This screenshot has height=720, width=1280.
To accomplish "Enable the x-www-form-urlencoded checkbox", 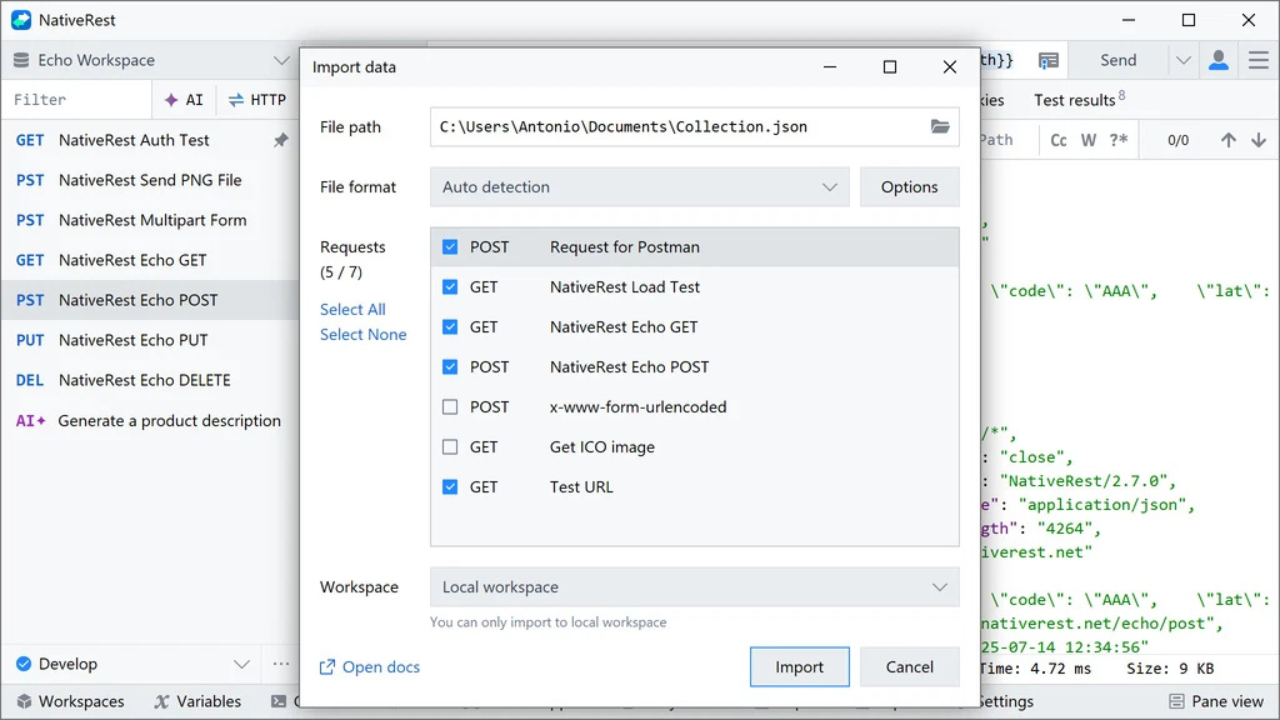I will [x=450, y=407].
